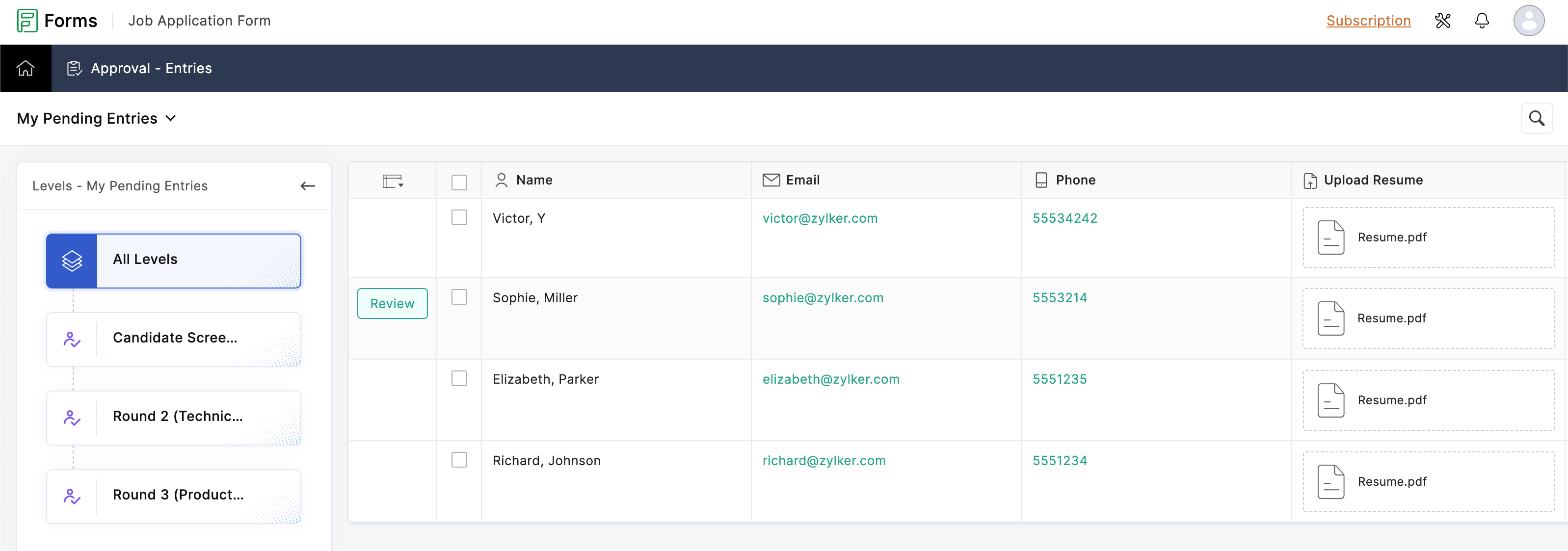Open the Subscription link
Image resolution: width=1568 pixels, height=551 pixels.
point(1368,21)
